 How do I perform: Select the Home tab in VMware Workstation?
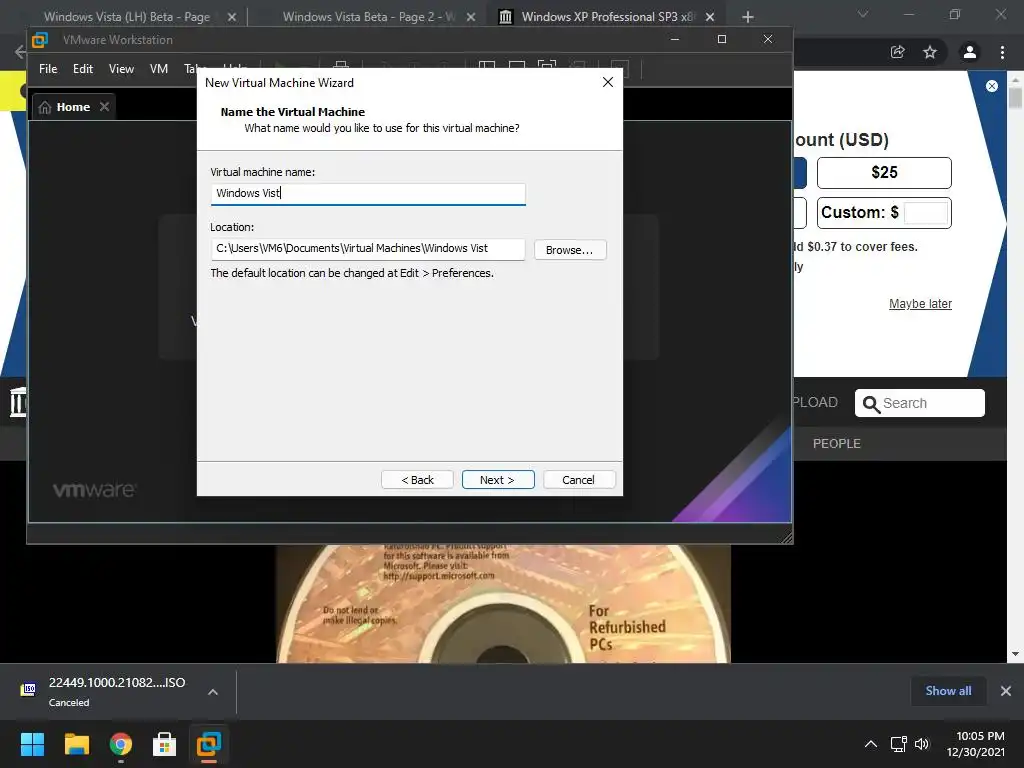point(72,107)
